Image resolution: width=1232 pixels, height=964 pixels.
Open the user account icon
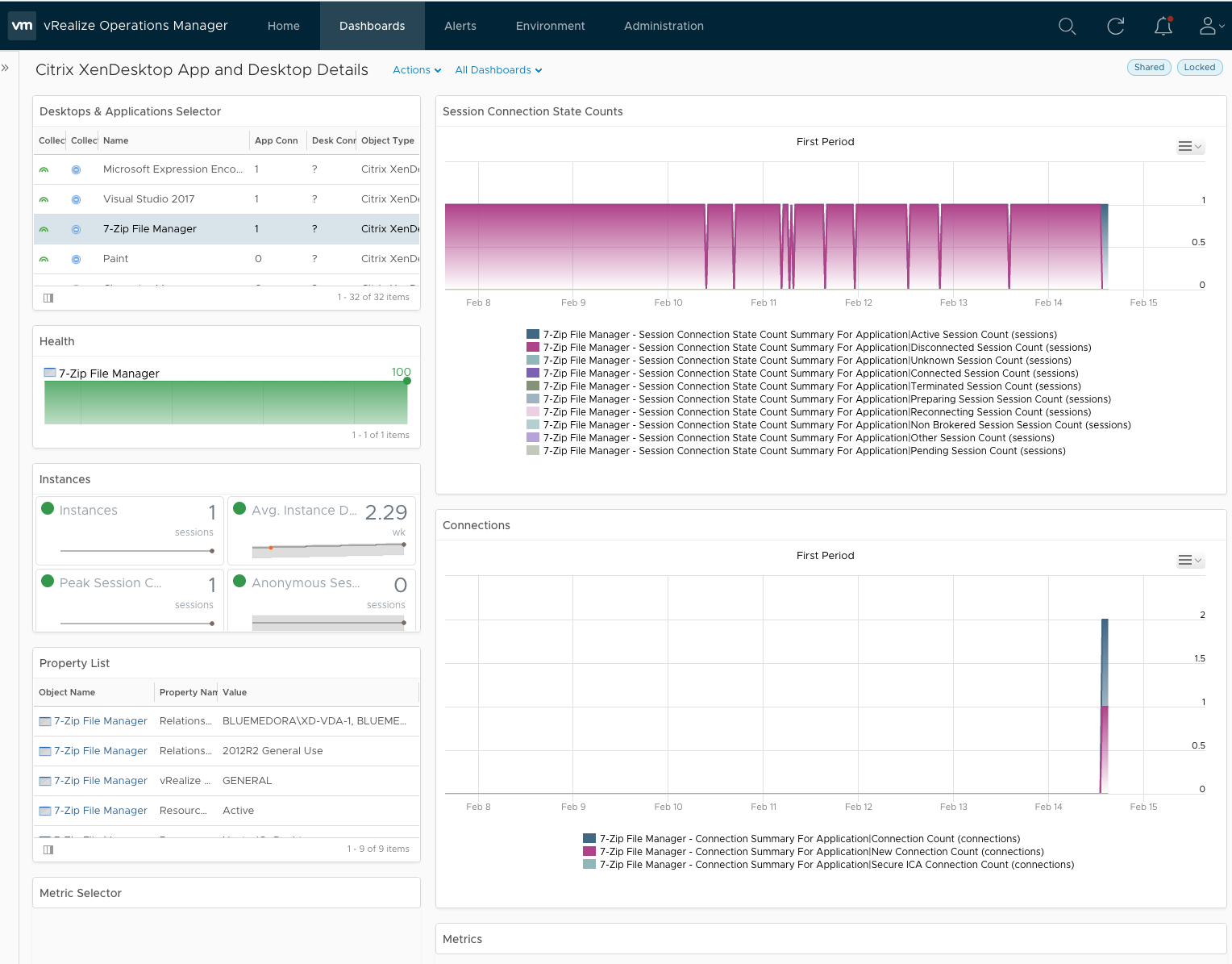[1211, 26]
